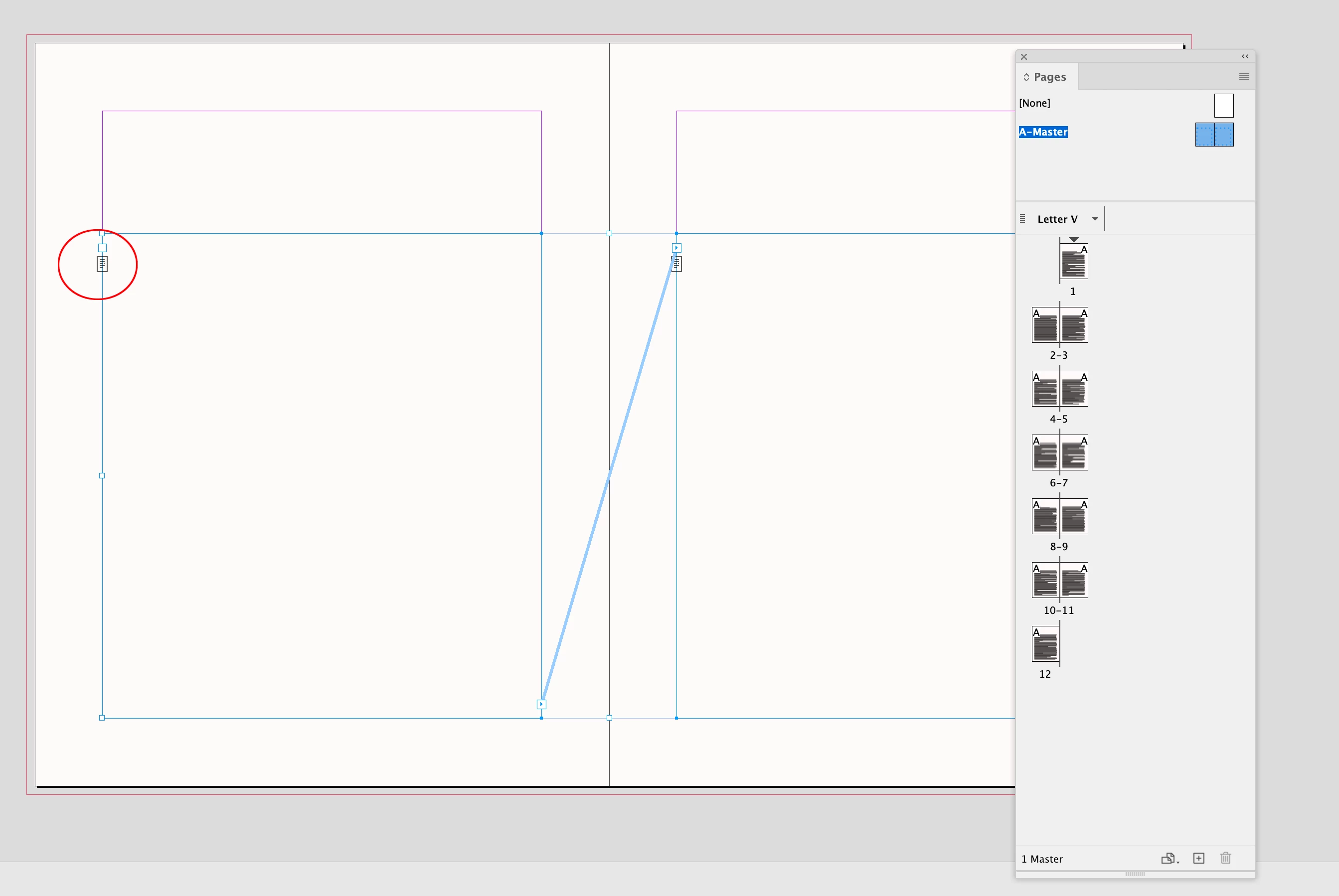Viewport: 1339px width, 896px height.
Task: Click the Edit page size icon
Action: pyautogui.click(x=1168, y=858)
